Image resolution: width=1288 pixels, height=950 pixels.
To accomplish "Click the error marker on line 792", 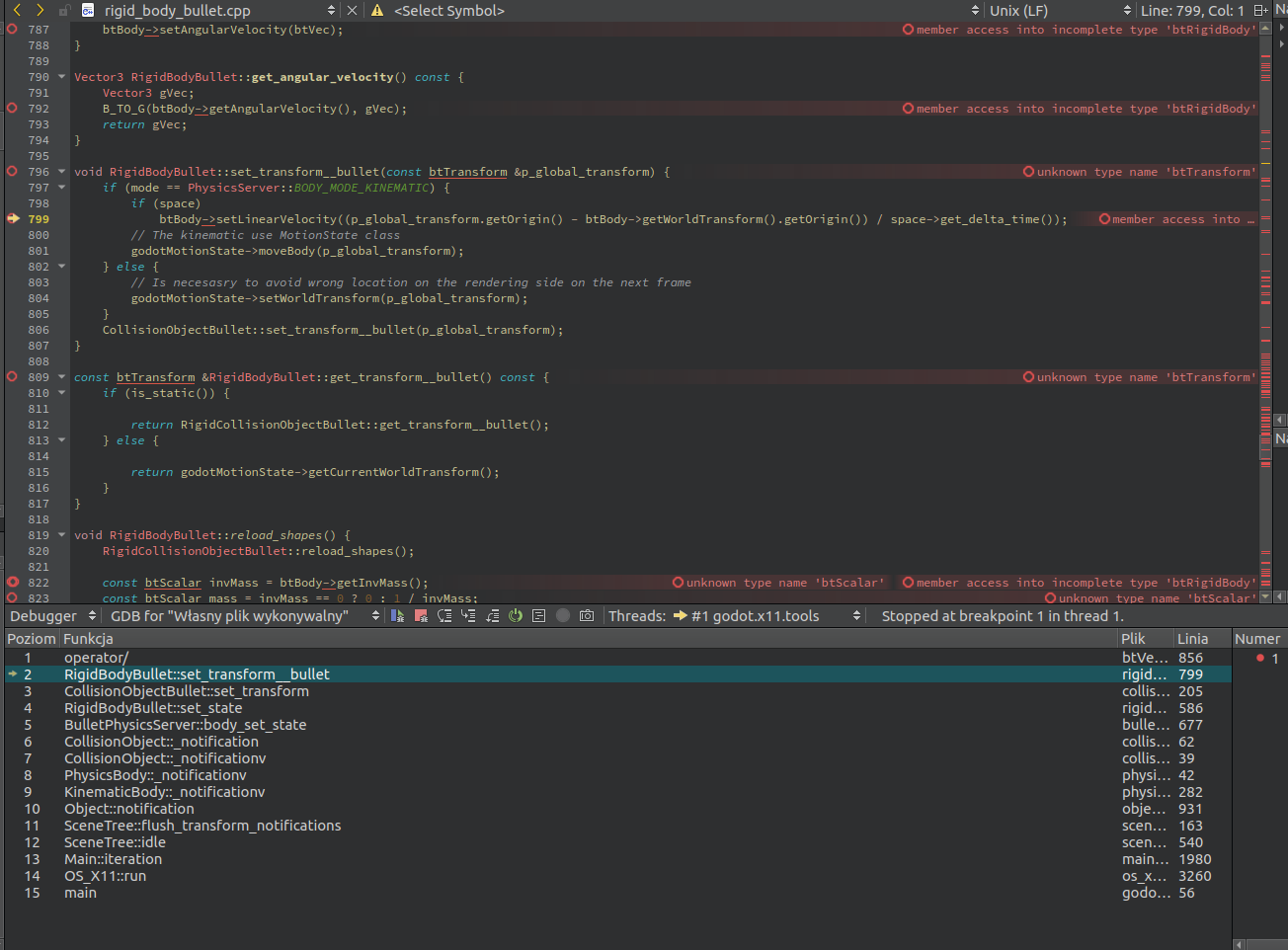I will pyautogui.click(x=12, y=108).
